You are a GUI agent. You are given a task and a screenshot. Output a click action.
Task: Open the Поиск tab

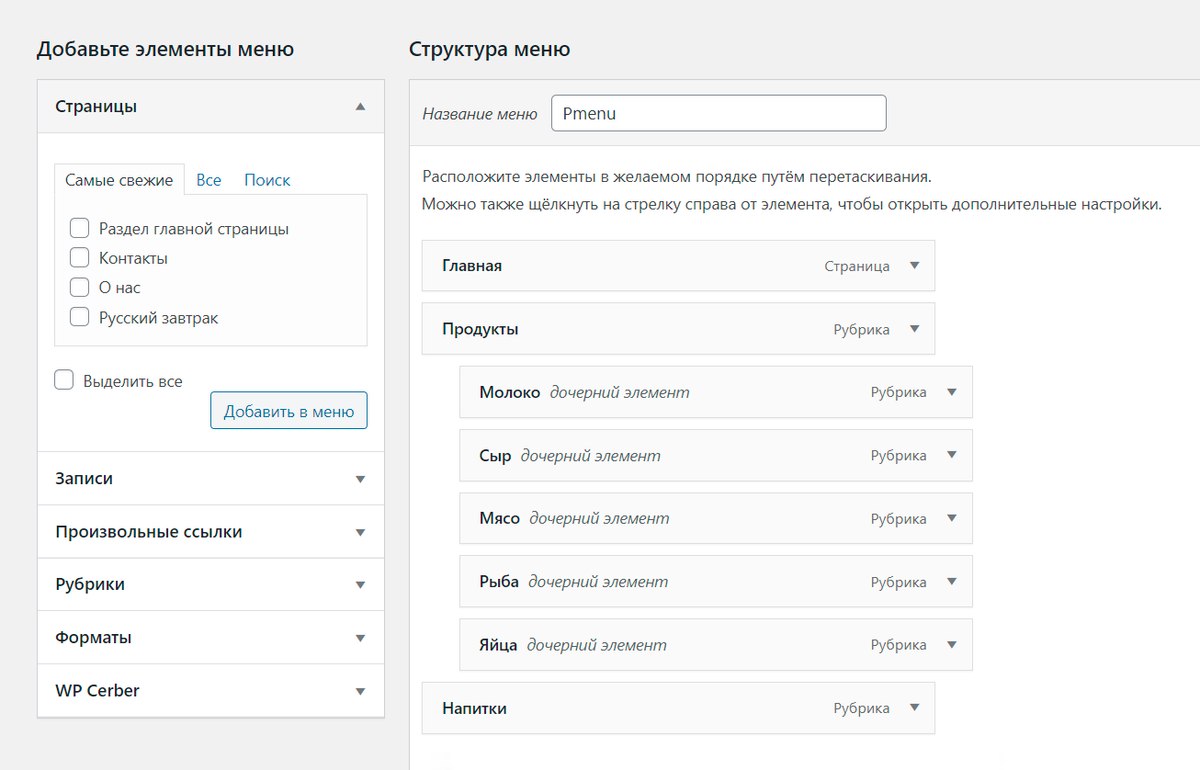[267, 180]
